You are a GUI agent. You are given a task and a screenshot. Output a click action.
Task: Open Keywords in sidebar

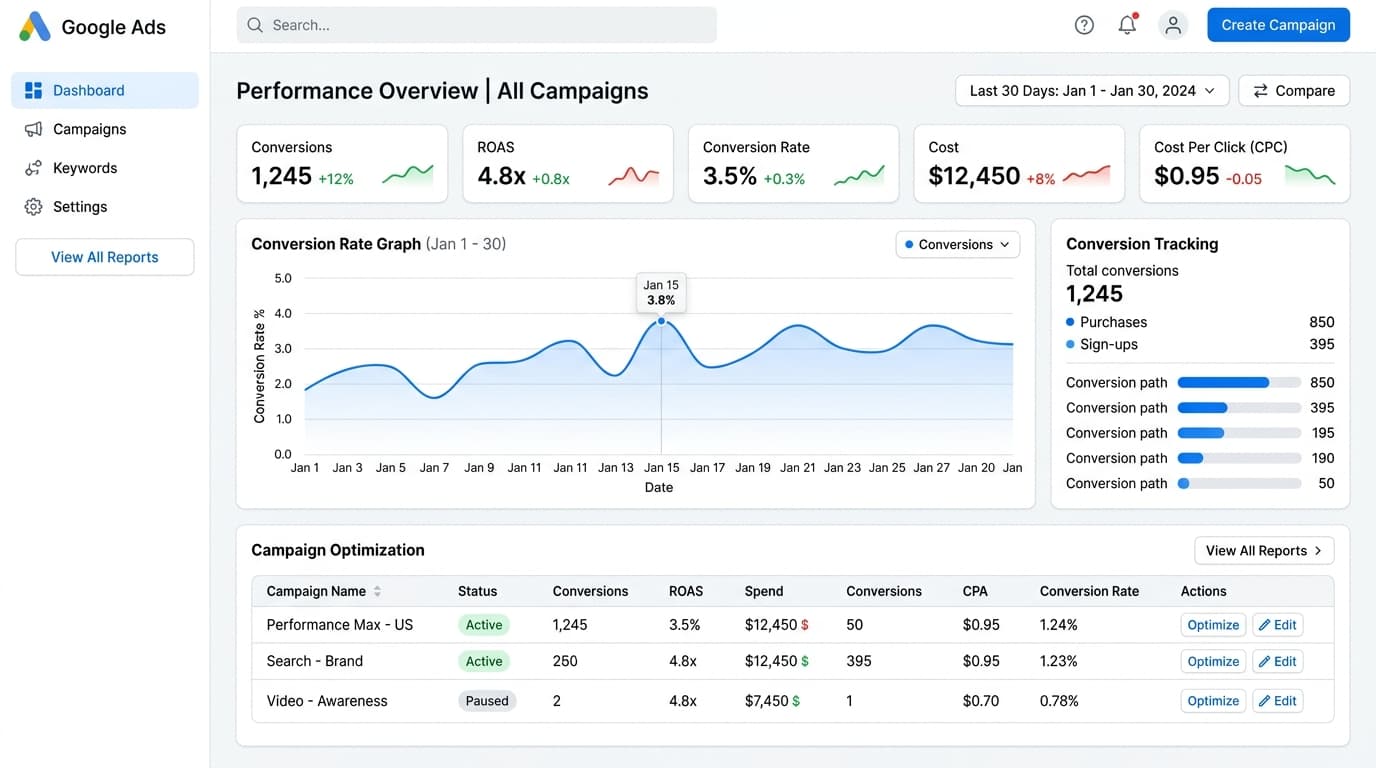point(105,168)
